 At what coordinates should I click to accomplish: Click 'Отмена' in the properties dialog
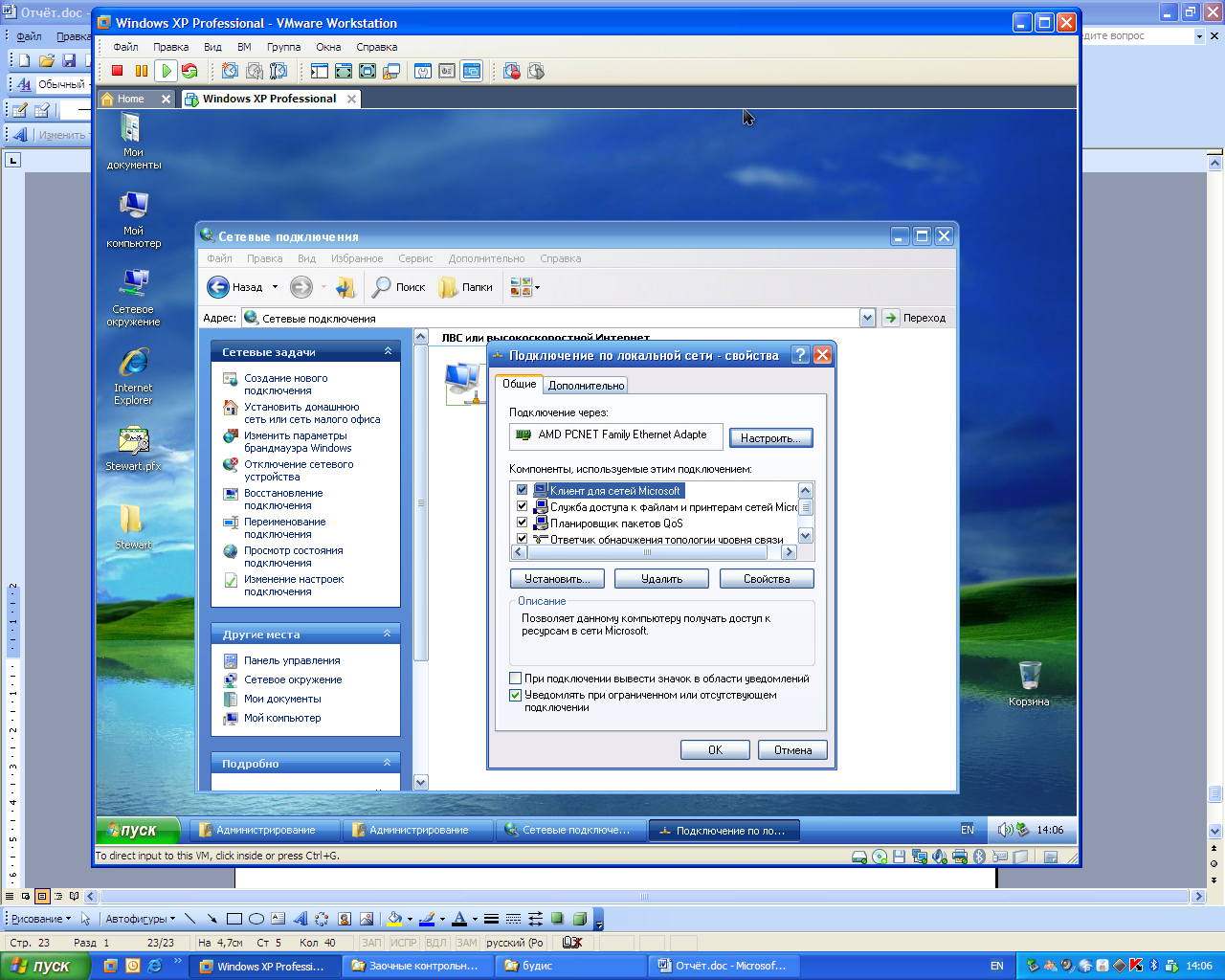pyautogui.click(x=792, y=750)
